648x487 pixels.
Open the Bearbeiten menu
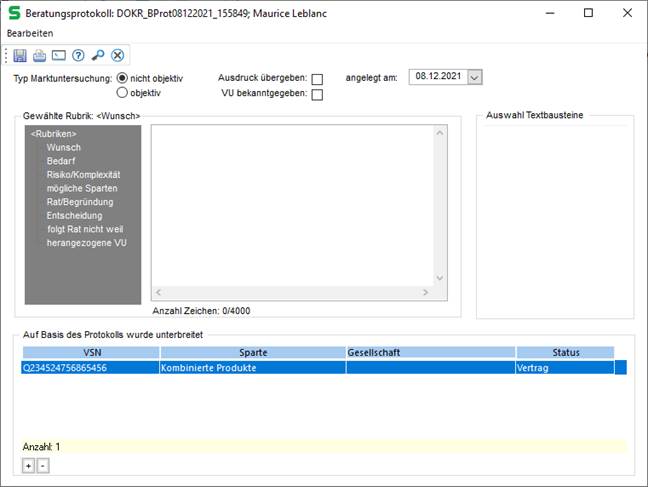coord(30,33)
